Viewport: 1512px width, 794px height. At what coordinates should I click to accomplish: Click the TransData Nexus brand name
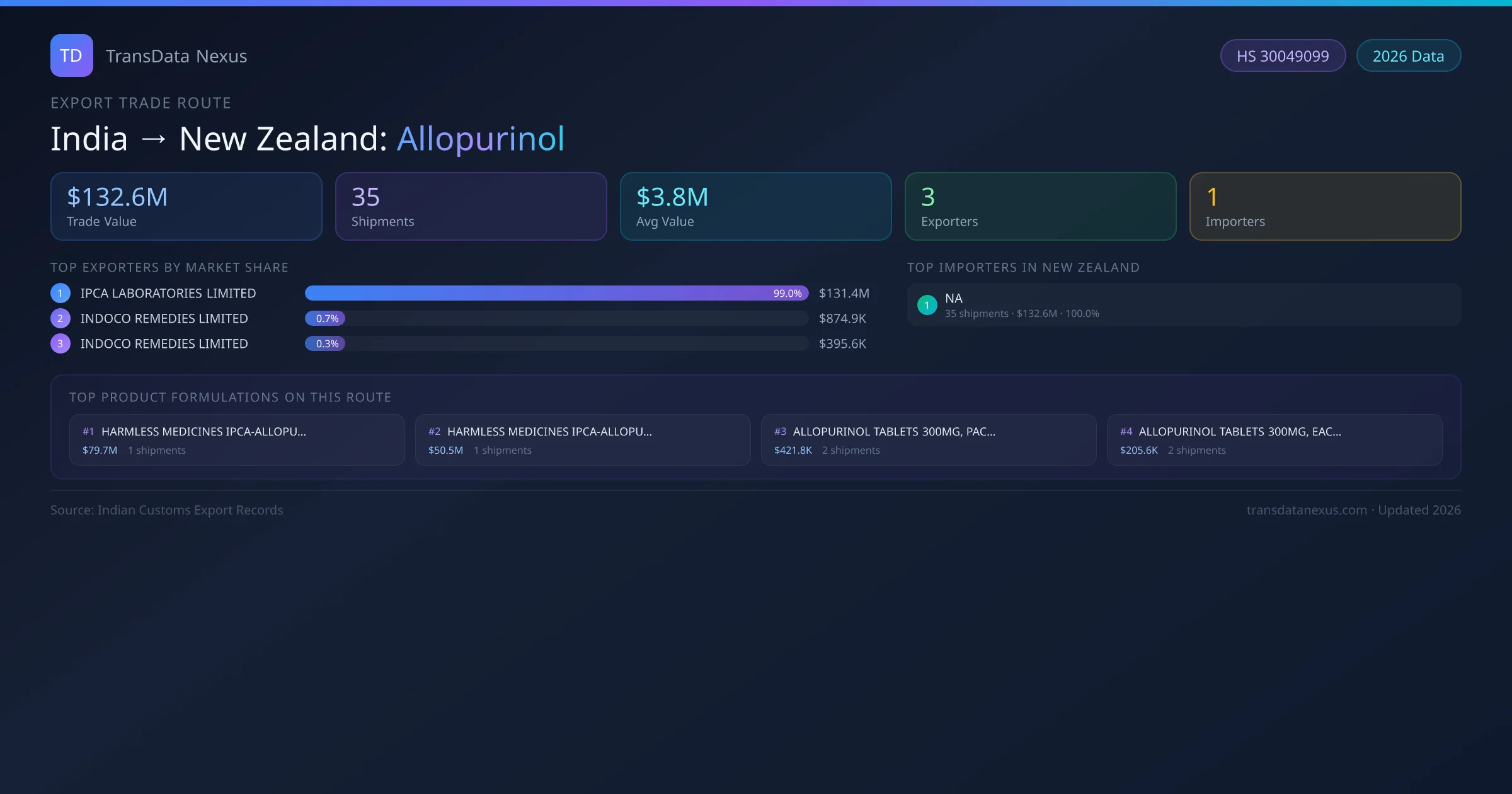pyautogui.click(x=176, y=56)
